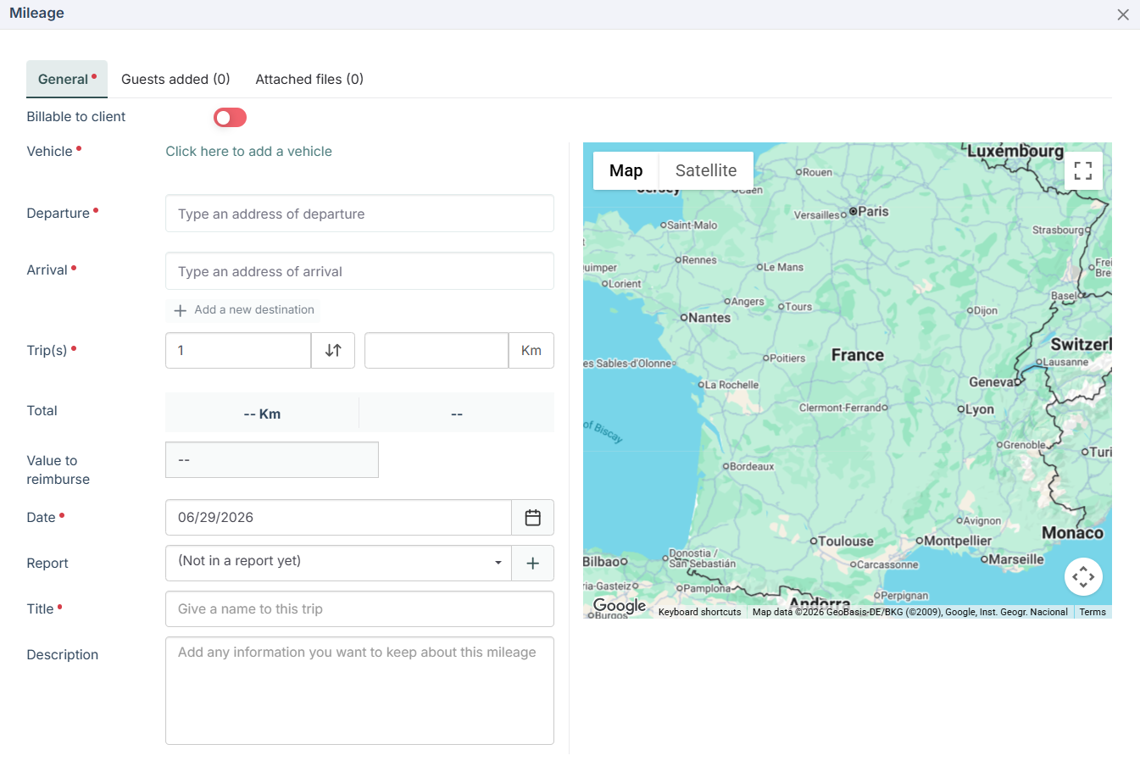1140x761 pixels.
Task: Click Bordeaux on the map
Action: pyautogui.click(x=748, y=467)
